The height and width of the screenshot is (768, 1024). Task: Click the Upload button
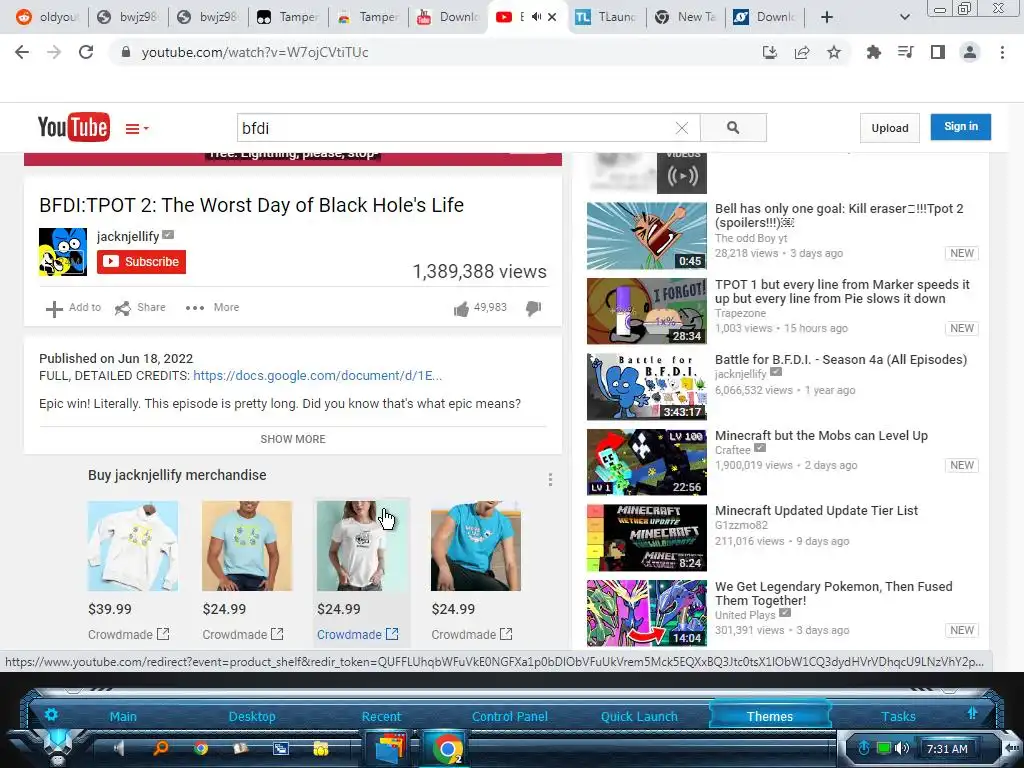pos(889,128)
